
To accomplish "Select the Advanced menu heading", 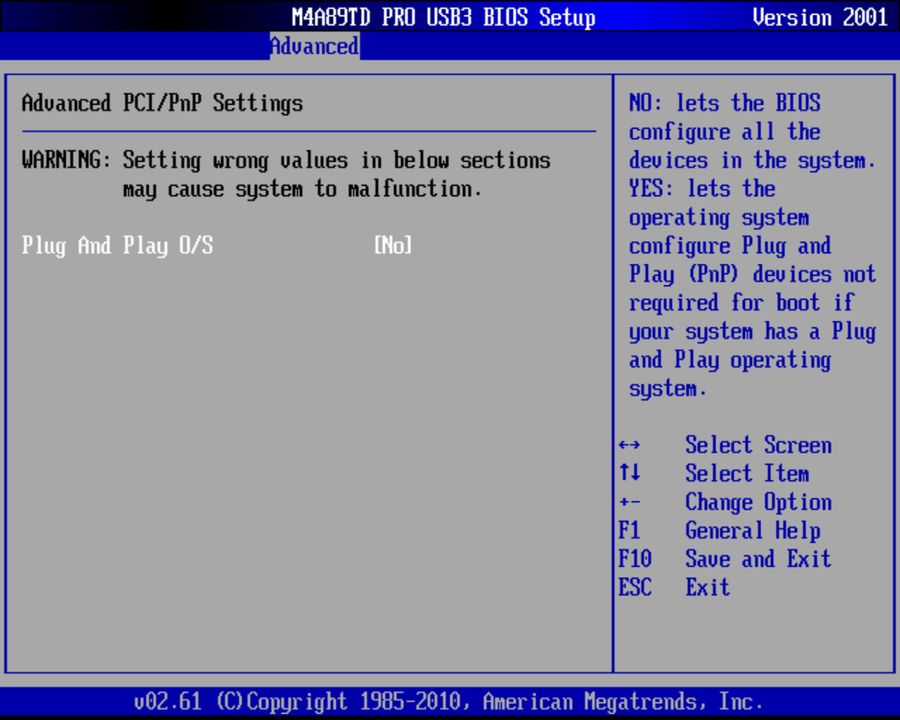I will (313, 46).
